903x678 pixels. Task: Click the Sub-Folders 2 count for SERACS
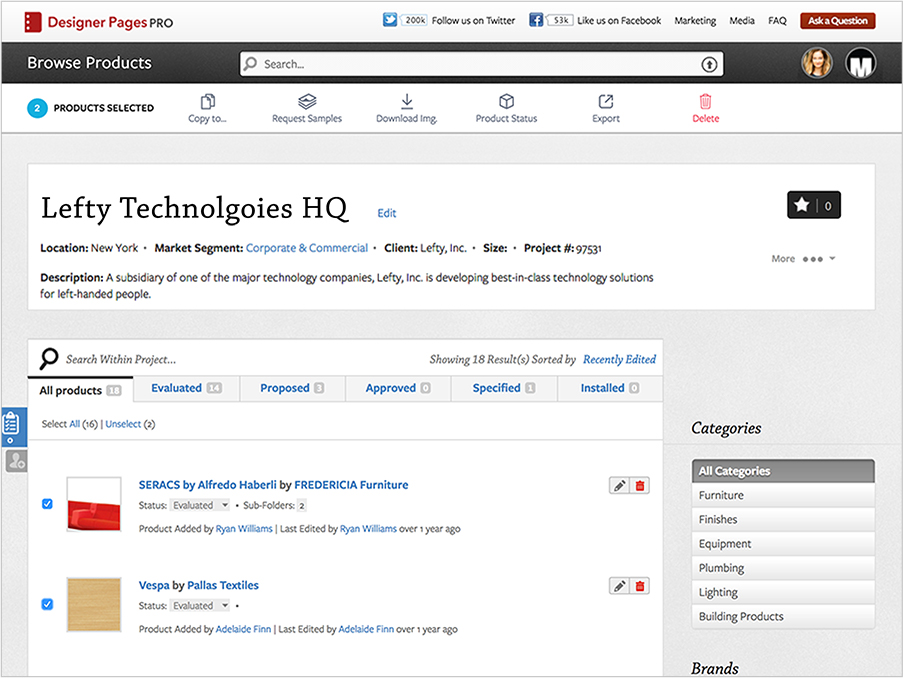[302, 506]
